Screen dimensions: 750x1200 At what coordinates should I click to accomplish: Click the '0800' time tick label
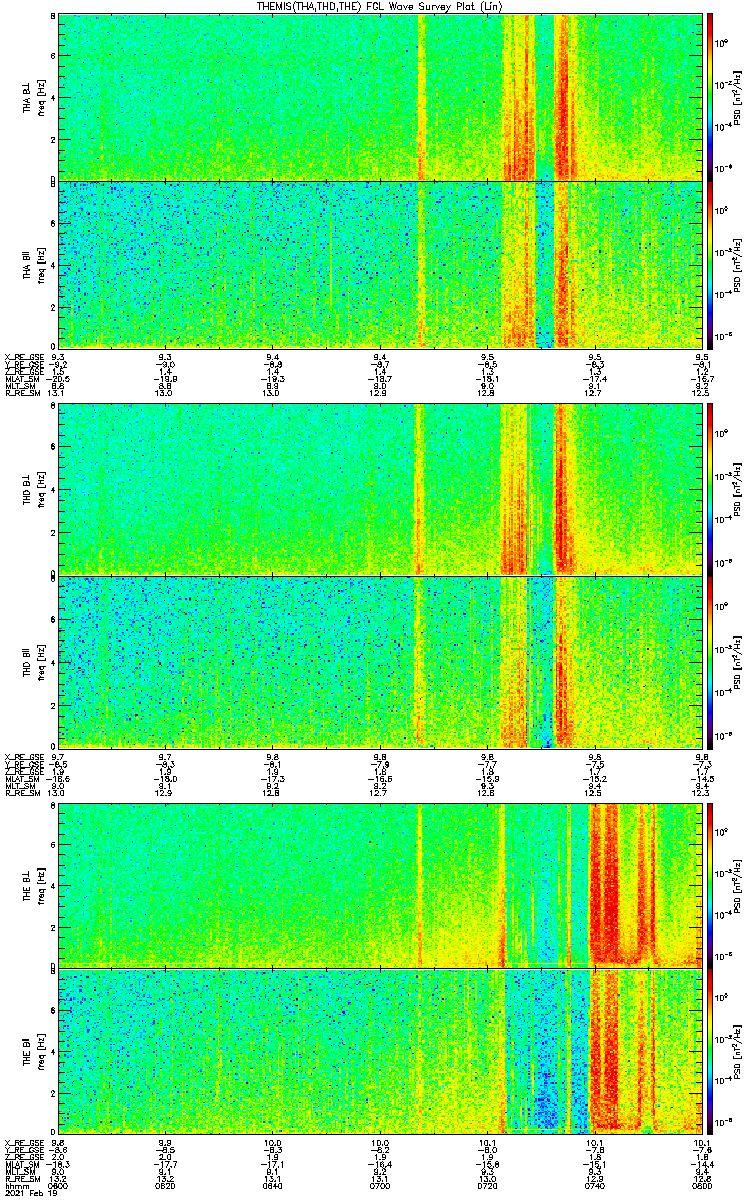point(702,1184)
